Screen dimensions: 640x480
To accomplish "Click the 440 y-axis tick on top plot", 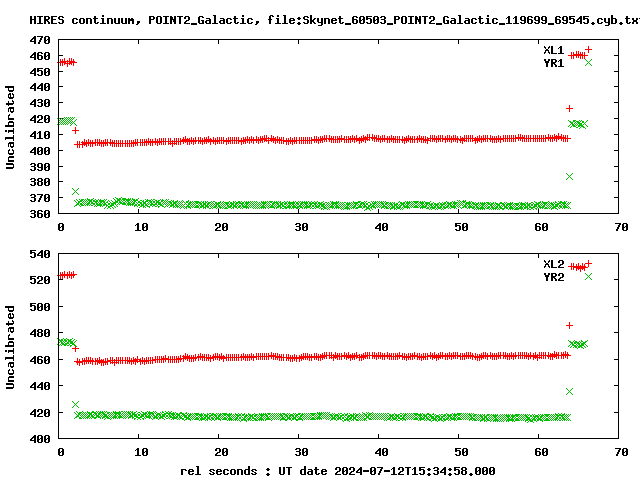I will pyautogui.click(x=40, y=87).
